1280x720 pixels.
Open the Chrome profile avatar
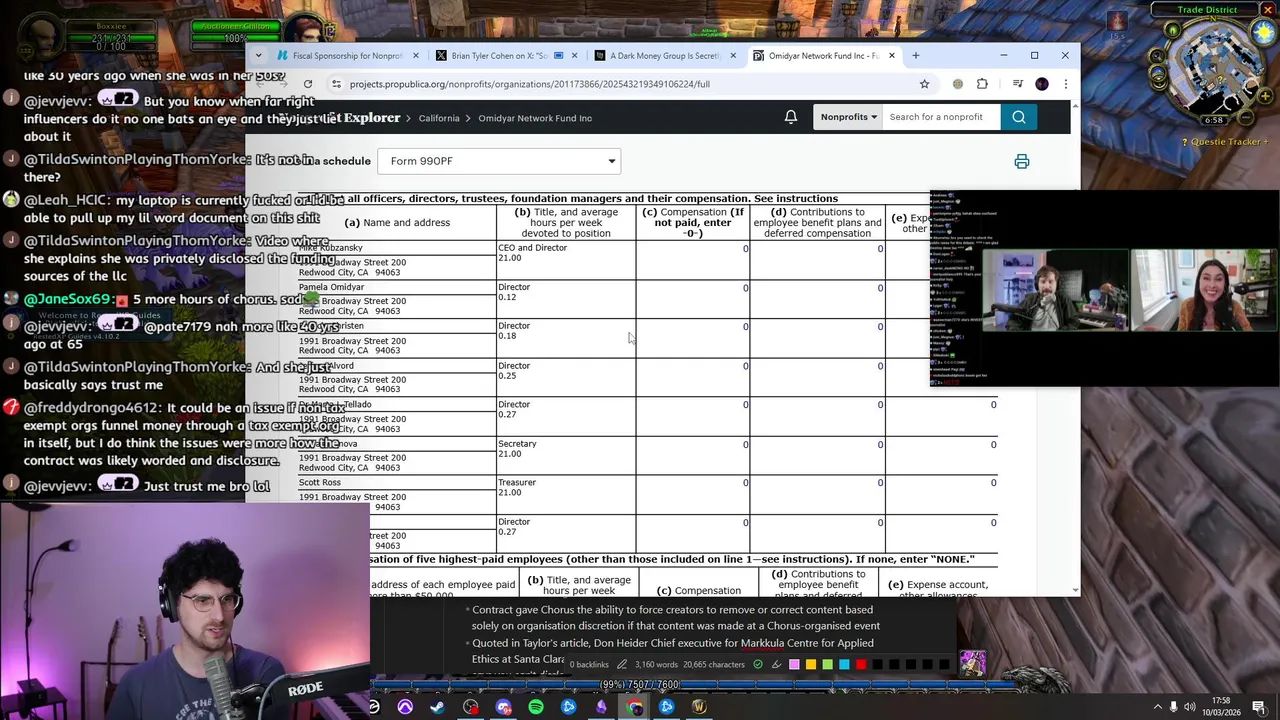[x=1042, y=84]
